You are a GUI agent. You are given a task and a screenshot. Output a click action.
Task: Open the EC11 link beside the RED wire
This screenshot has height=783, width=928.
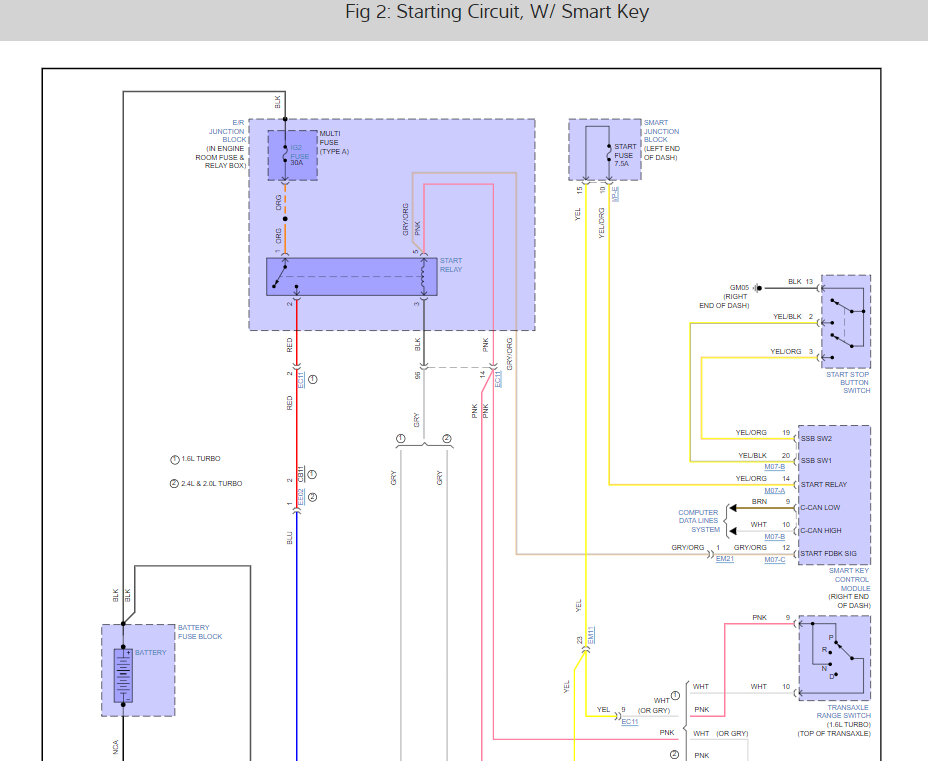tap(301, 379)
